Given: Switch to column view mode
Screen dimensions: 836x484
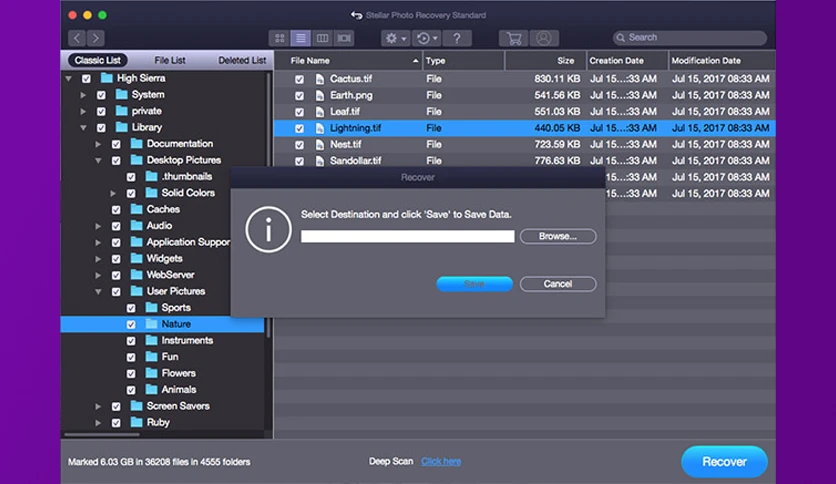Looking at the screenshot, I should point(322,38).
